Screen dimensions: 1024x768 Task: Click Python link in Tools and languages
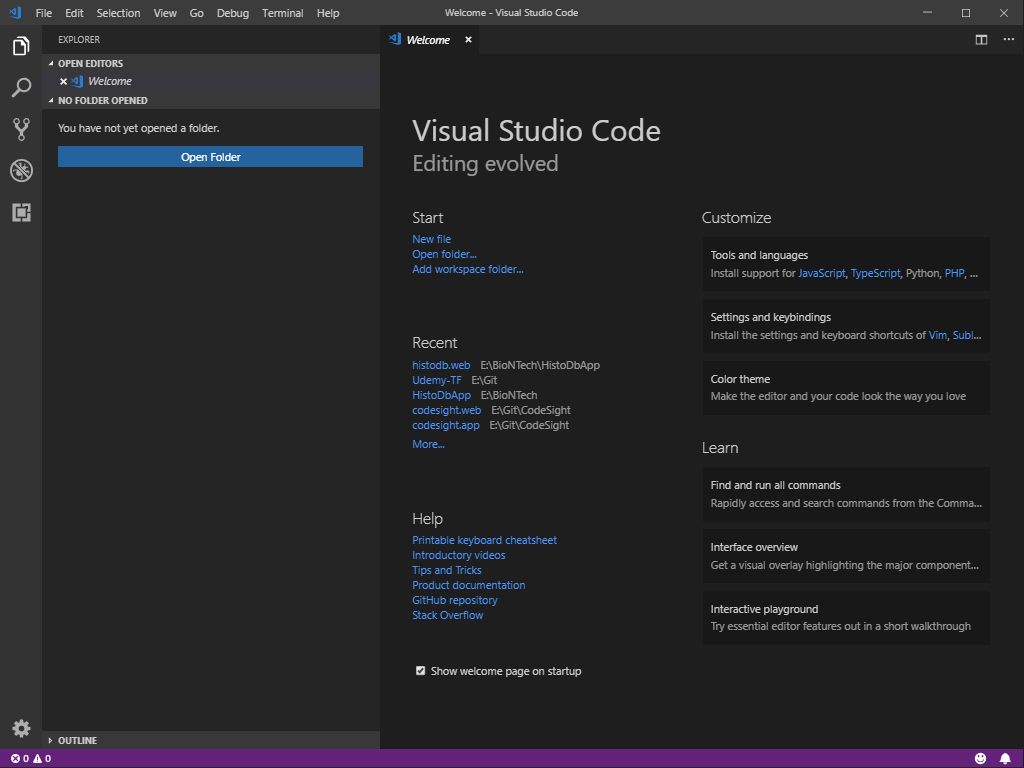click(922, 273)
